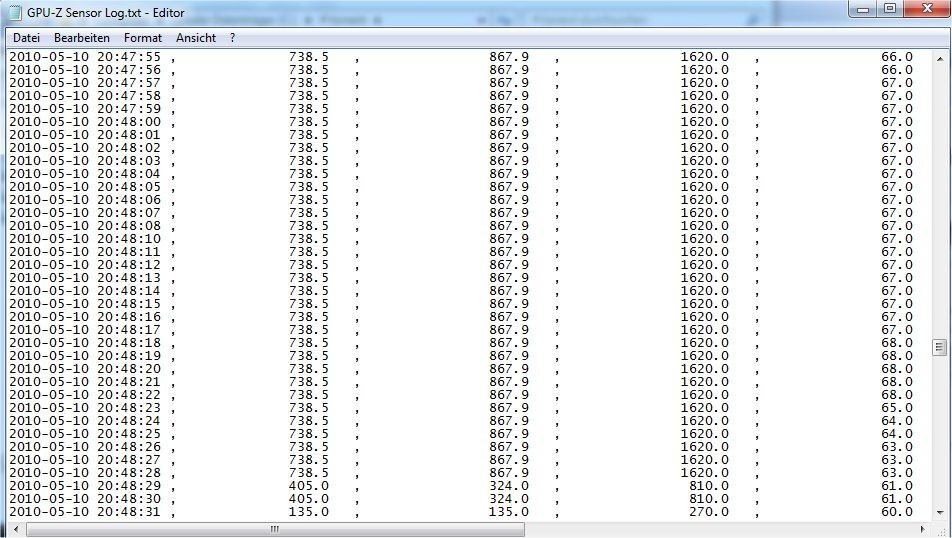Click value 1620.0 in row 20:47:55

click(x=705, y=57)
